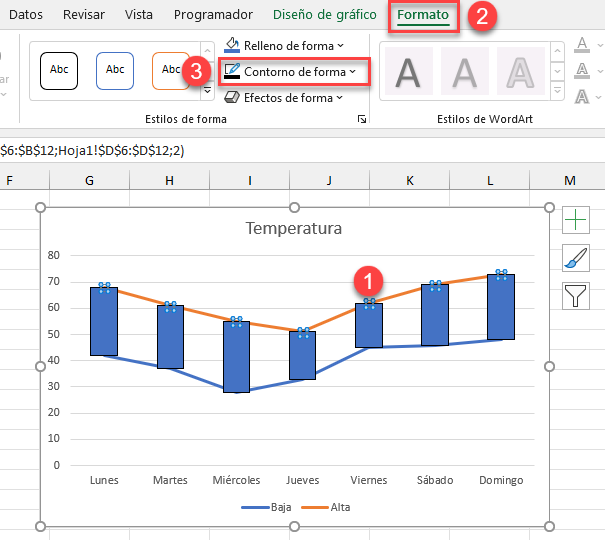Select the Sábado blue bar
This screenshot has width=605, height=540.
435,315
